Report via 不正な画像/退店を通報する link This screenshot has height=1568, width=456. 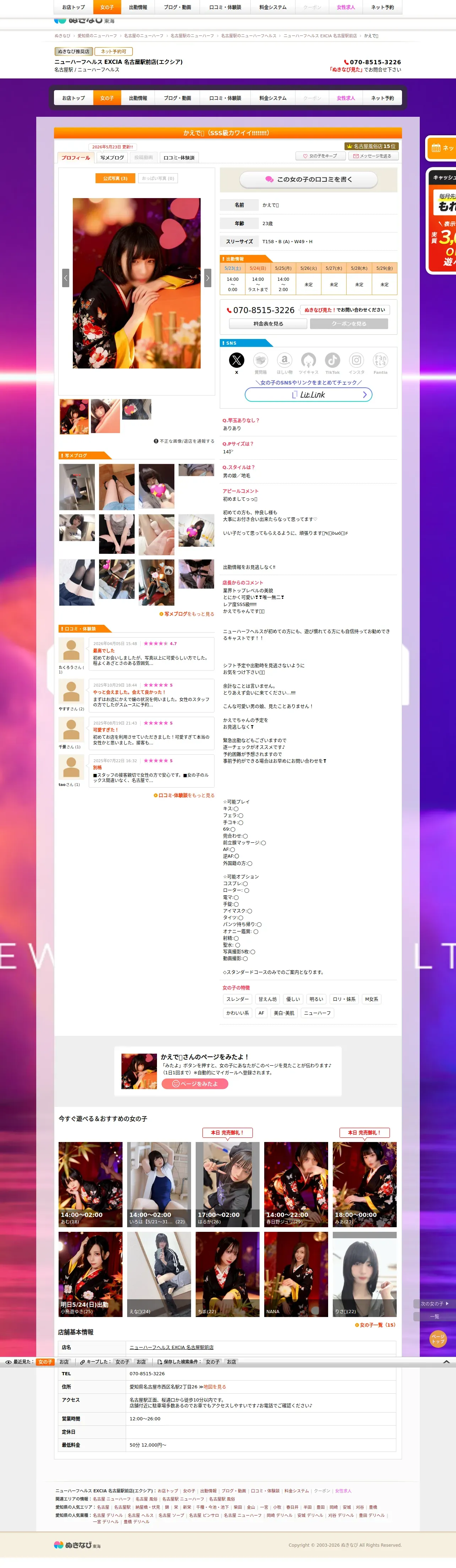tap(184, 441)
